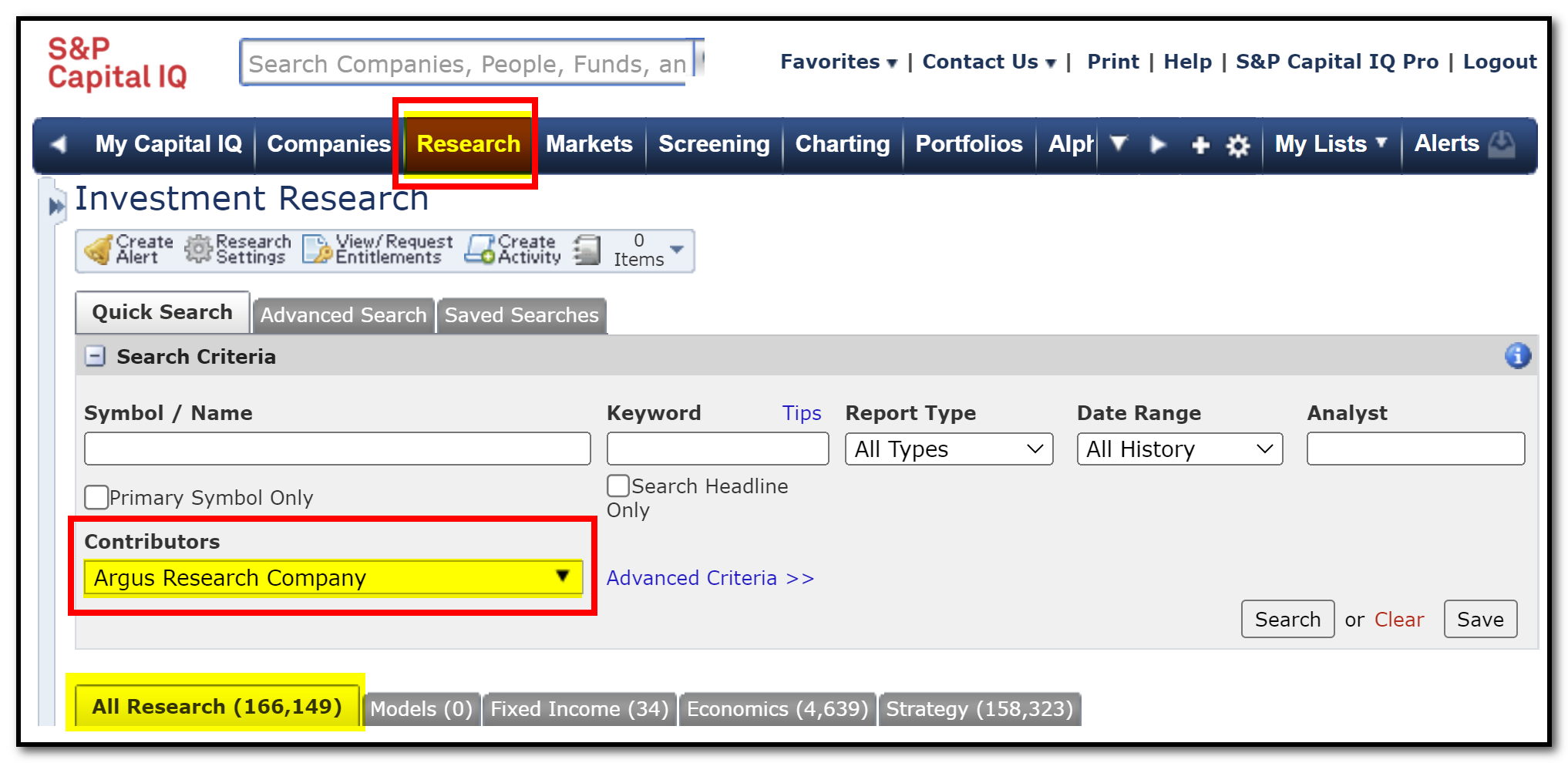Select the Fixed Income (34) tab

[580, 709]
